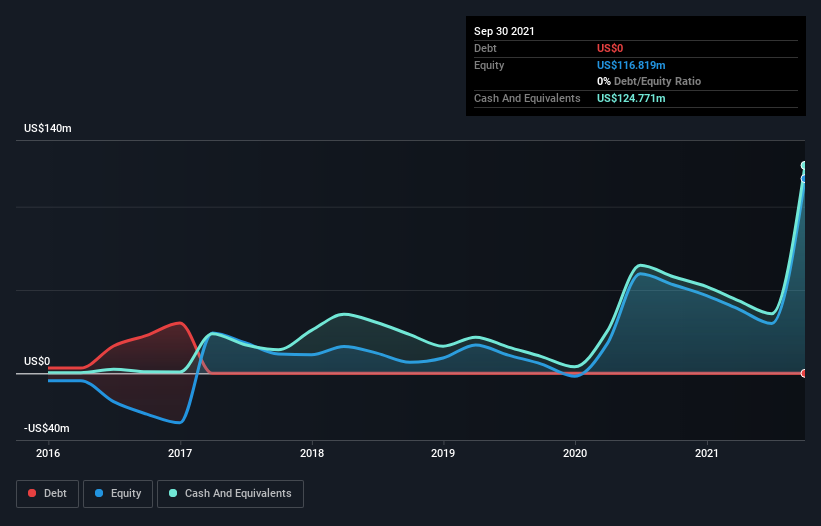The image size is (821, 526).
Task: Click the red Debt data point marker
Action: point(804,373)
